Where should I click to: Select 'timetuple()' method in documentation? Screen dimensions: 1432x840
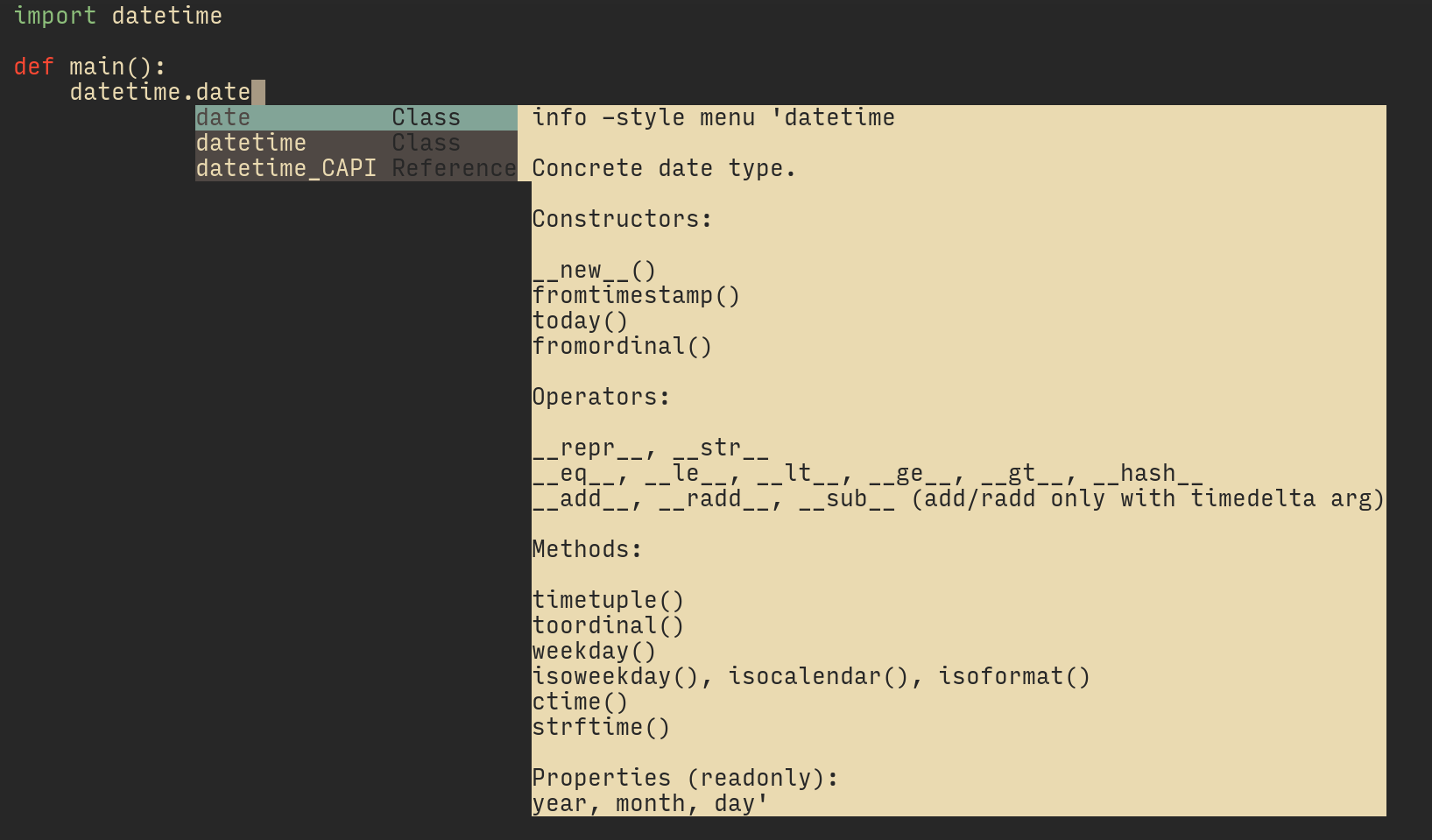[609, 599]
